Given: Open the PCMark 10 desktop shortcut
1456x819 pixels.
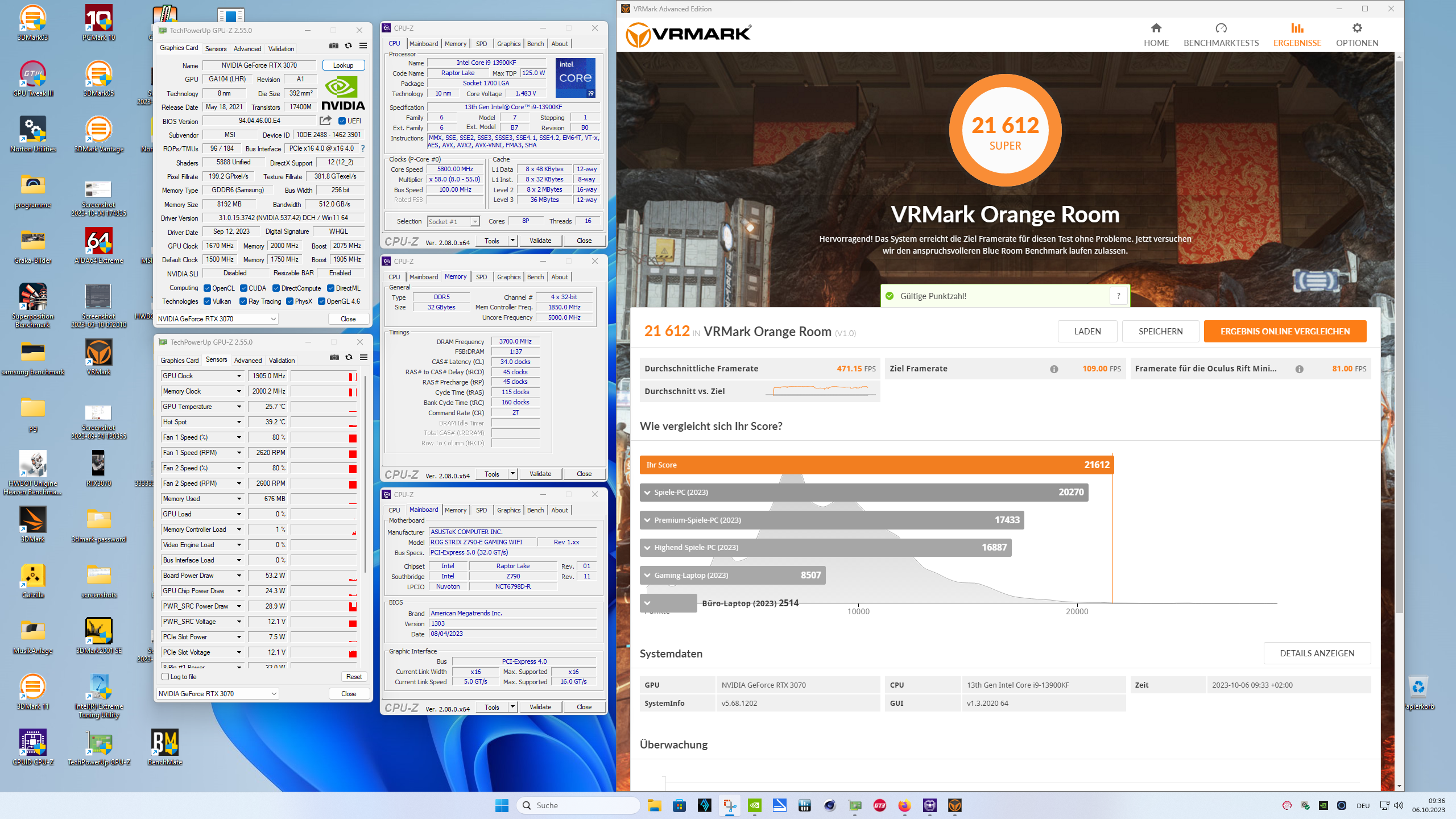Looking at the screenshot, I should pyautogui.click(x=98, y=23).
